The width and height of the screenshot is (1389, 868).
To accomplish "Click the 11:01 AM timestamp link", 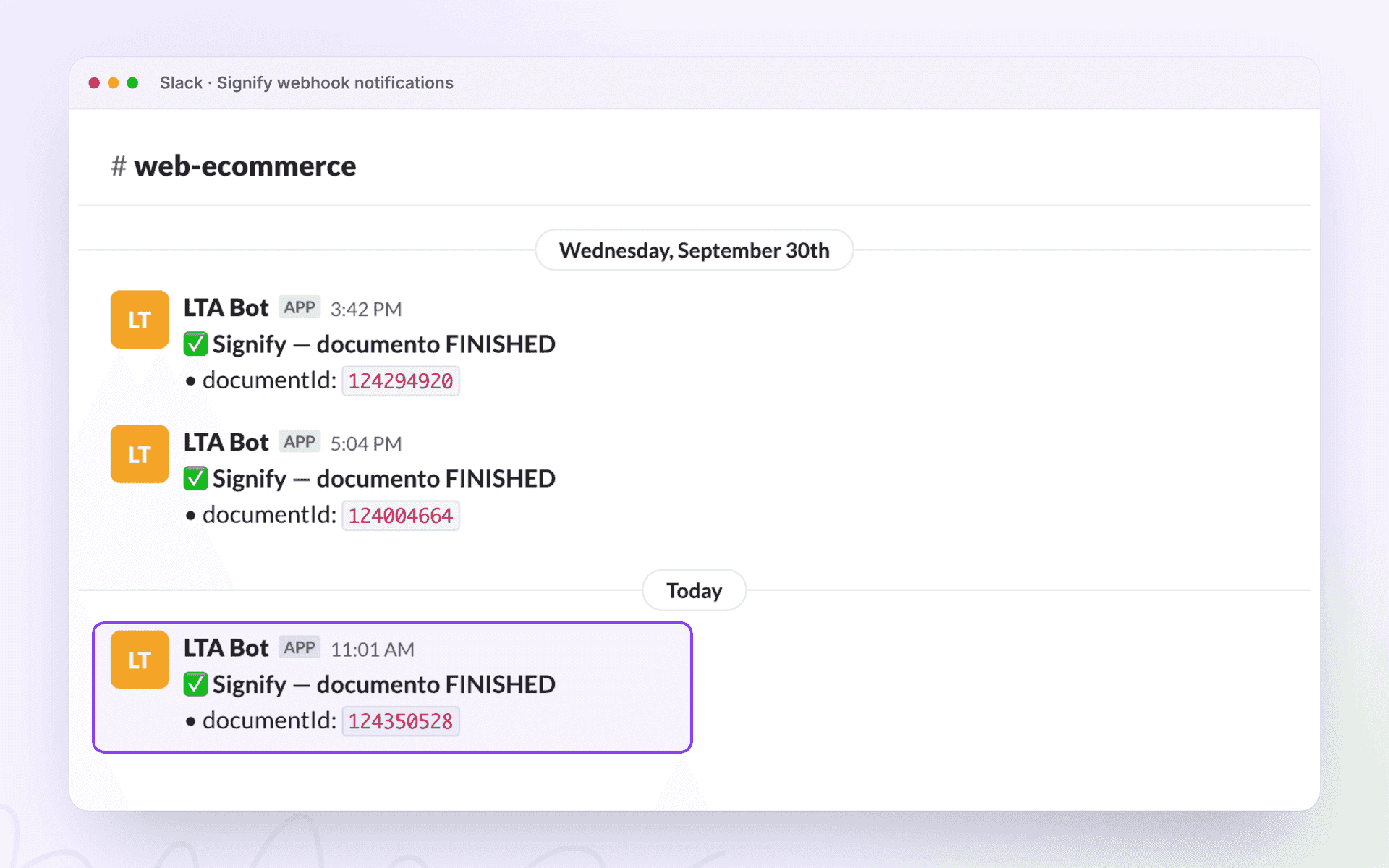I will click(x=373, y=650).
